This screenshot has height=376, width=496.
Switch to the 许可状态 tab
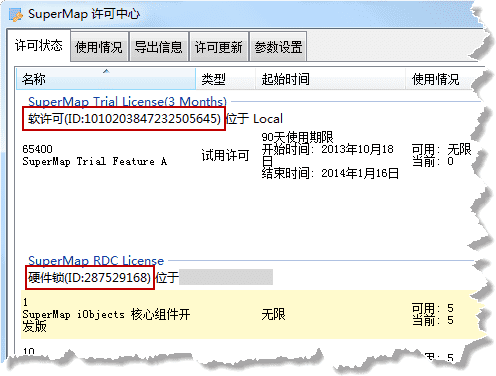pyautogui.click(x=39, y=45)
